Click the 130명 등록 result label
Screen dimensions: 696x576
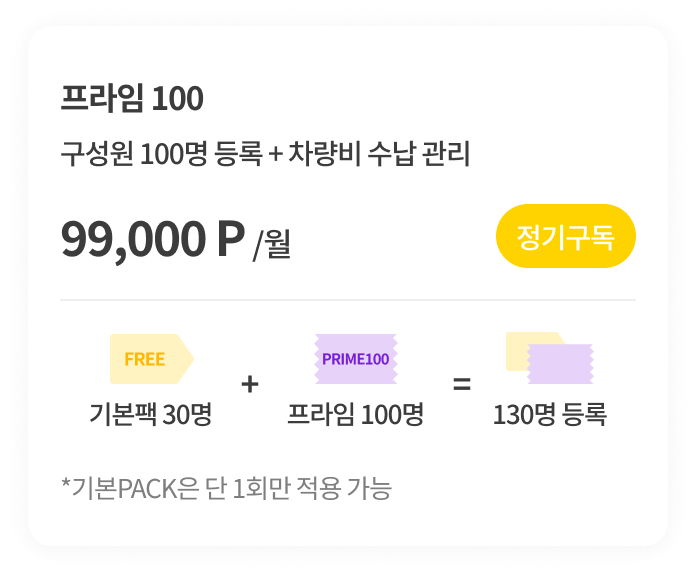(x=550, y=414)
